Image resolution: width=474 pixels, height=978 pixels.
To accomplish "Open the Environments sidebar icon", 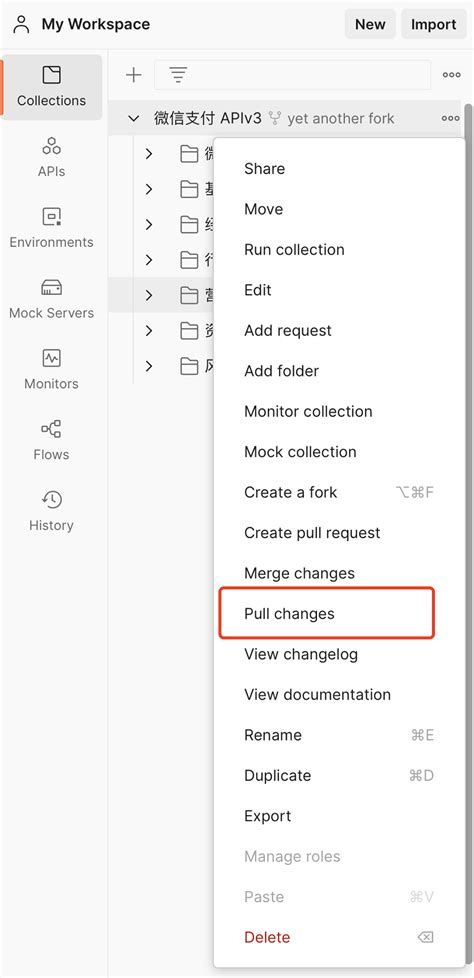I will click(51, 228).
